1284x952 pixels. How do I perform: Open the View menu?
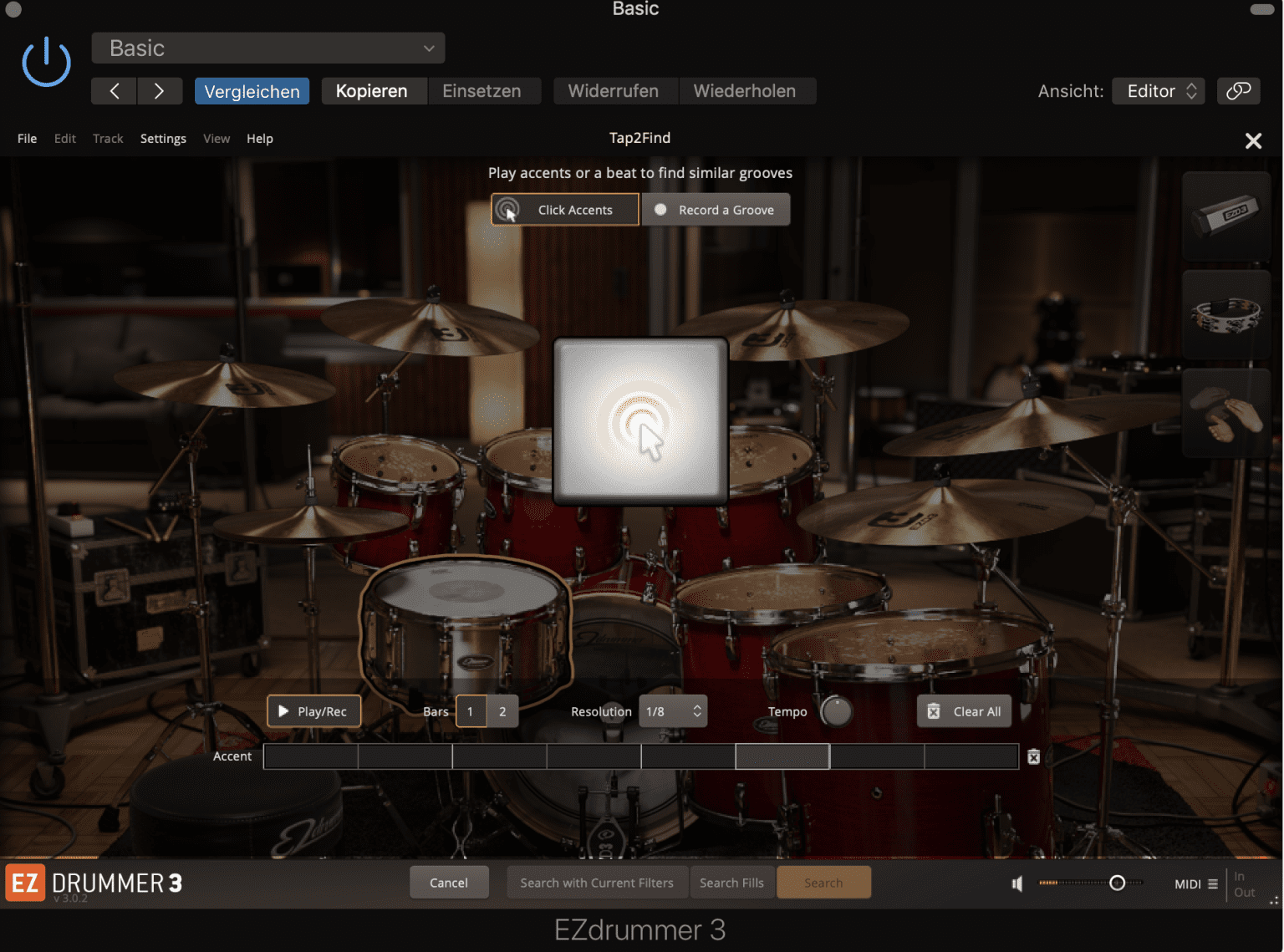[217, 139]
